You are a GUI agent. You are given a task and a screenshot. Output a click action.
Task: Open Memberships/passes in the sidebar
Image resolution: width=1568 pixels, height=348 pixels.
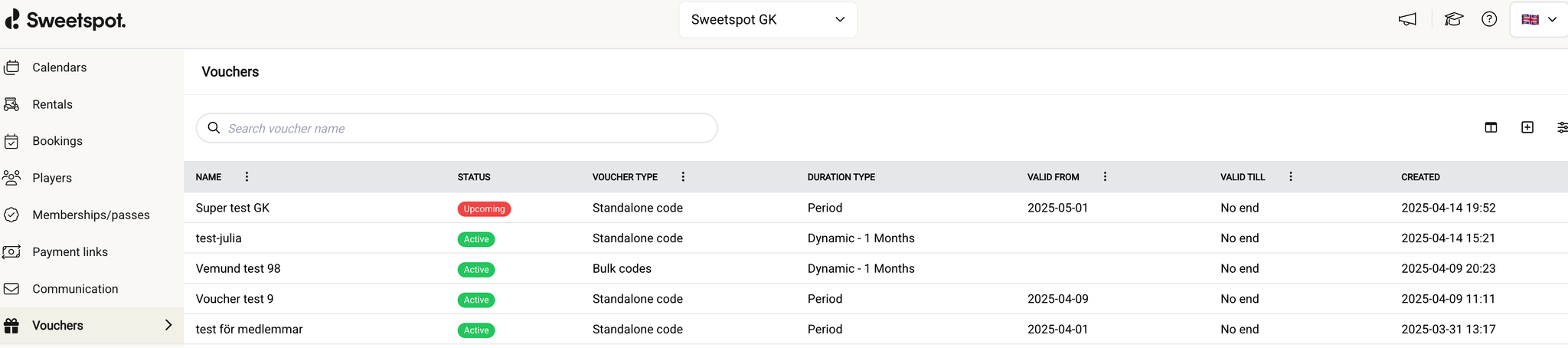[x=90, y=215]
